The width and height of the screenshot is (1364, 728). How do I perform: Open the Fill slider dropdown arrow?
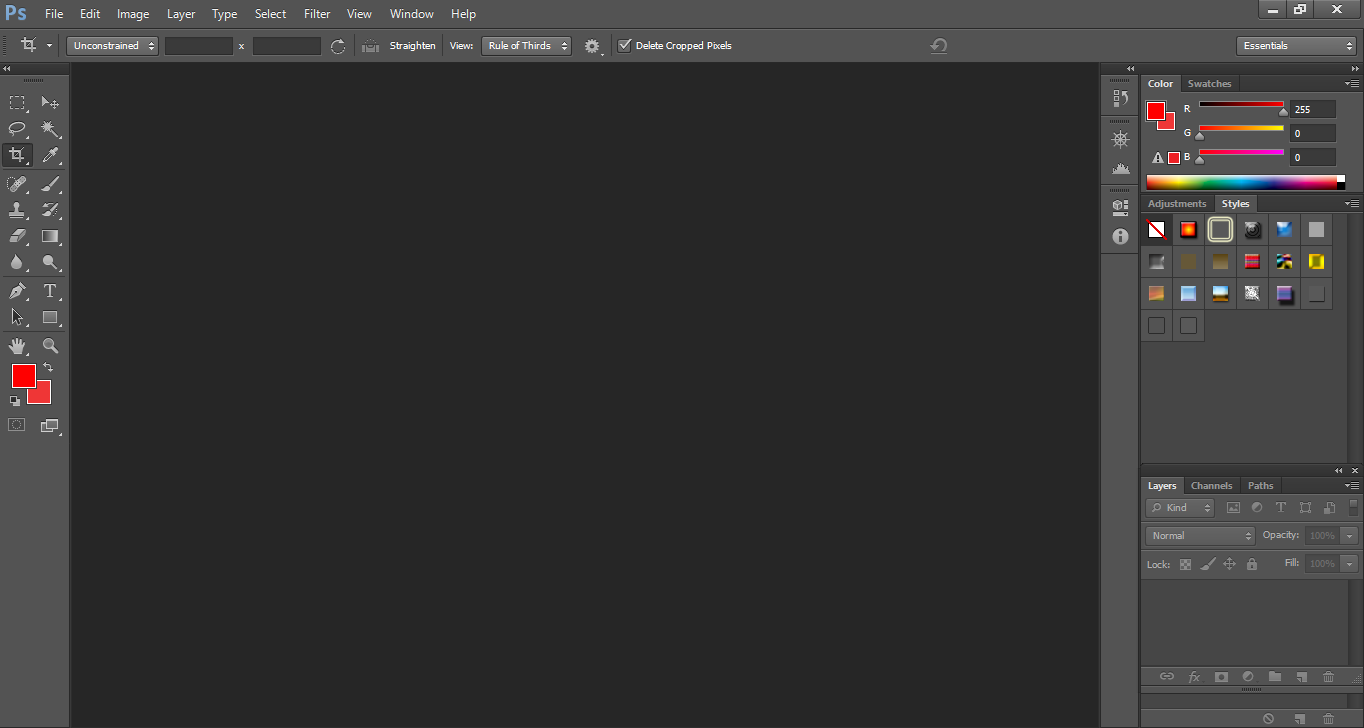[x=1350, y=564]
